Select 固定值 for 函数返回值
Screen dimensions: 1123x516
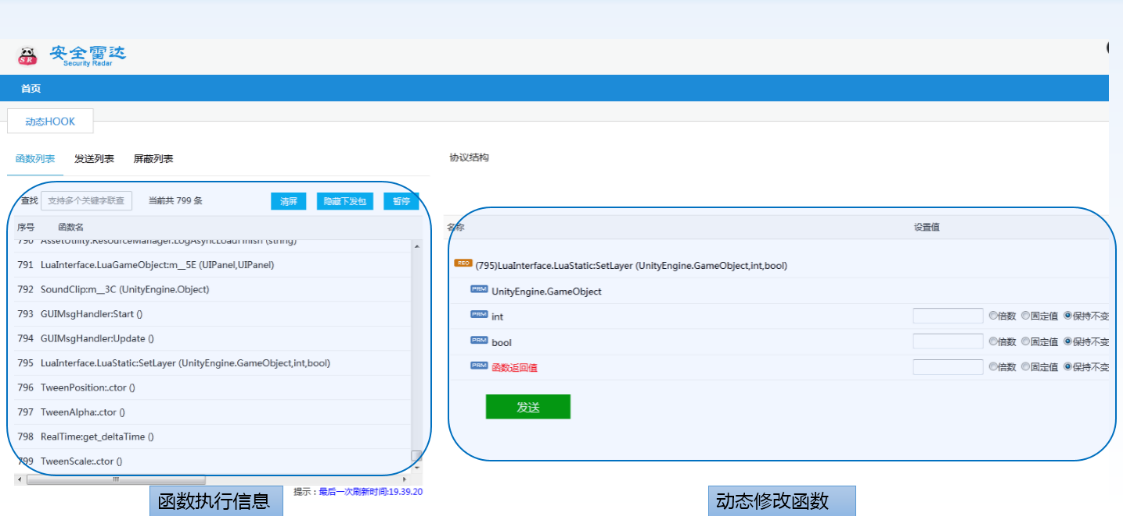[x=1026, y=366]
